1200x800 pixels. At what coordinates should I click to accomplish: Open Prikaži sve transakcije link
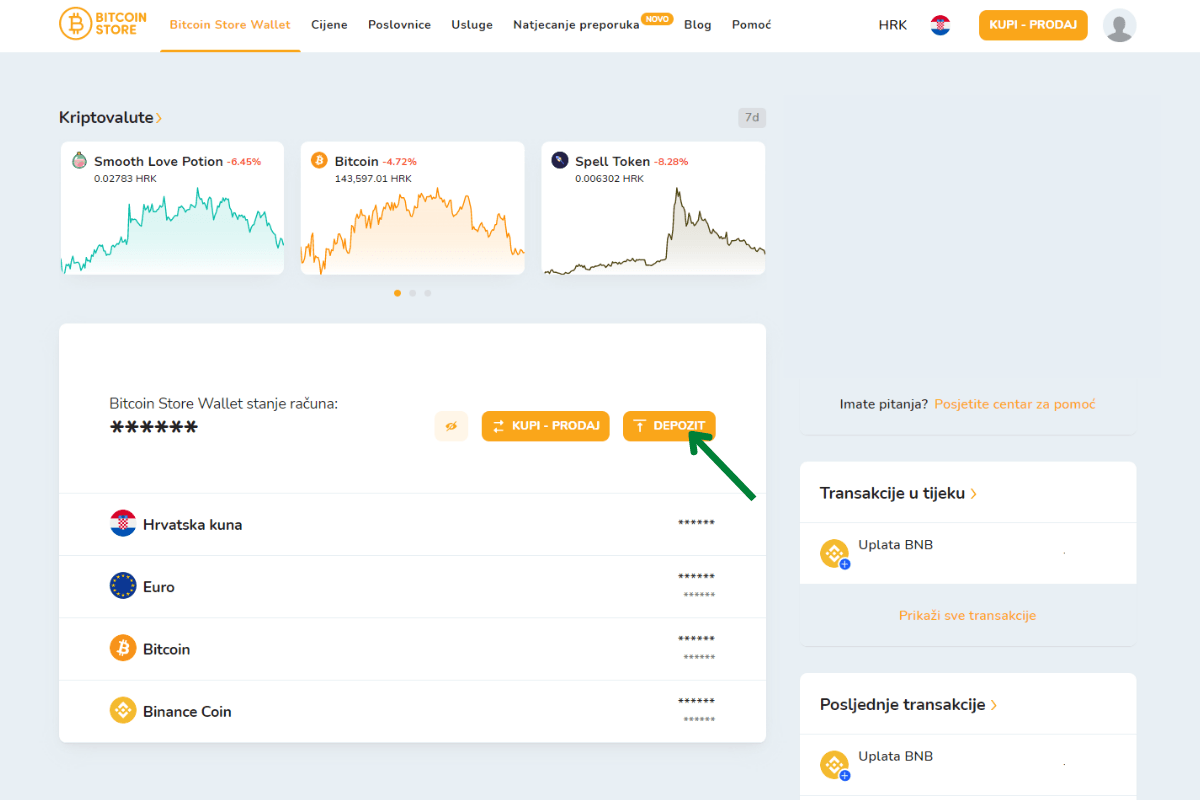click(x=967, y=615)
